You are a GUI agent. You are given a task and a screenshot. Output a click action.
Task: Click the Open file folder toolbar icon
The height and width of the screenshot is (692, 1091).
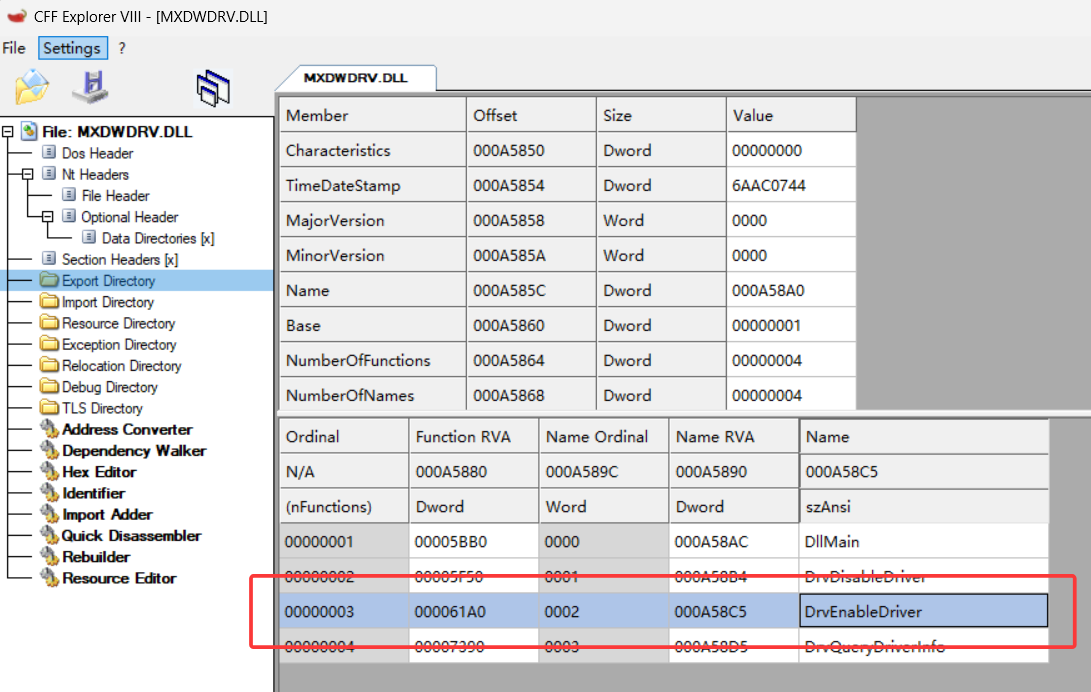coord(32,88)
